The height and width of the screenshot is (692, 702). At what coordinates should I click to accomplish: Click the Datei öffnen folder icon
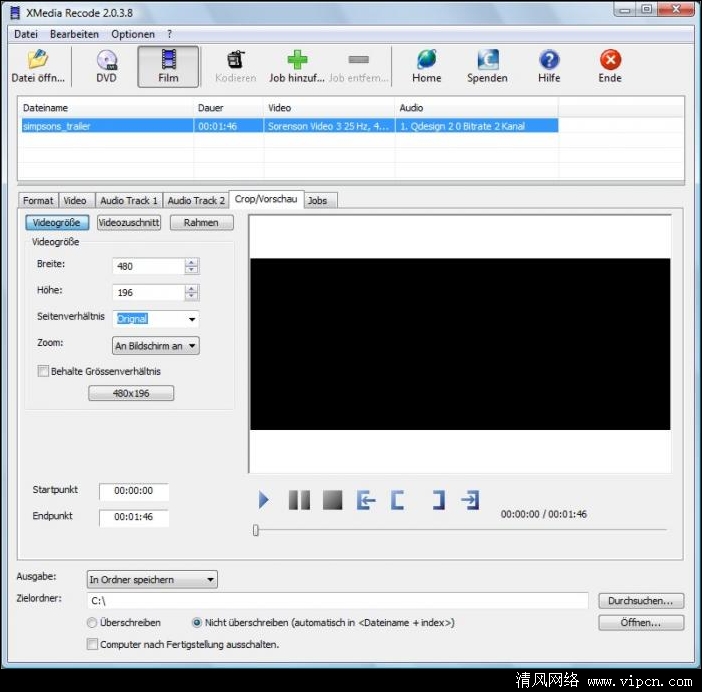click(x=37, y=60)
